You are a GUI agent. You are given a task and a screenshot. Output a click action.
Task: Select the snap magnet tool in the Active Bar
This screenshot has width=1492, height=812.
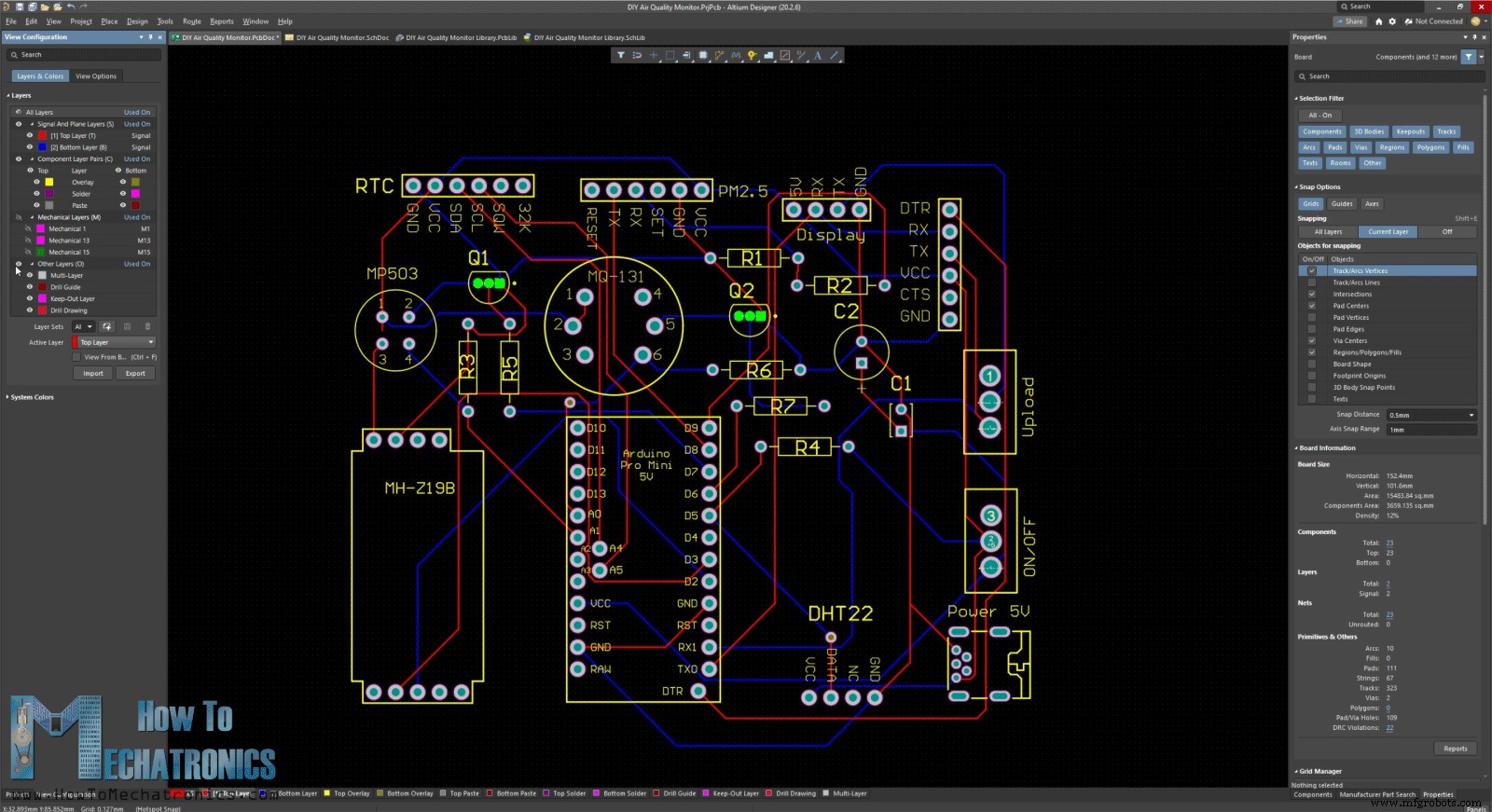[637, 56]
